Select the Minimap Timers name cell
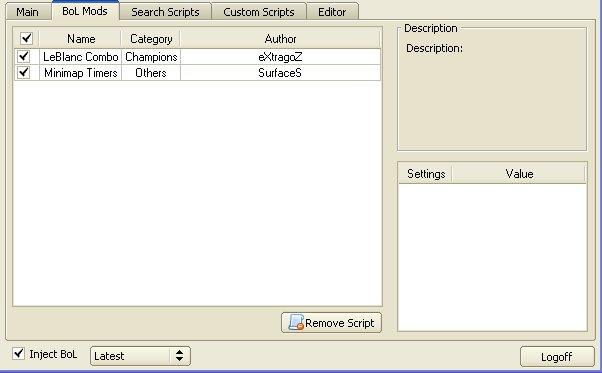Viewport: 602px width, 373px height. coord(81,73)
